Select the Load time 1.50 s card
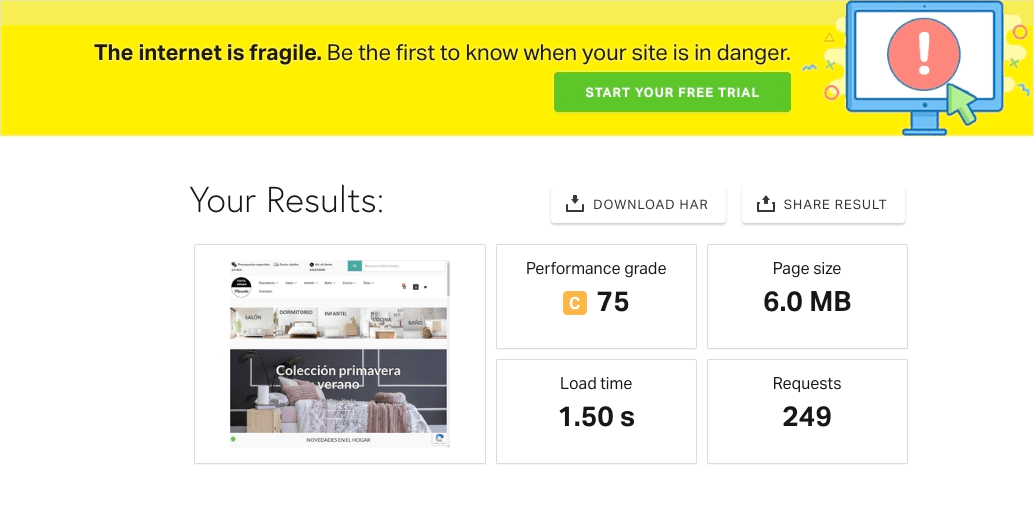 596,411
